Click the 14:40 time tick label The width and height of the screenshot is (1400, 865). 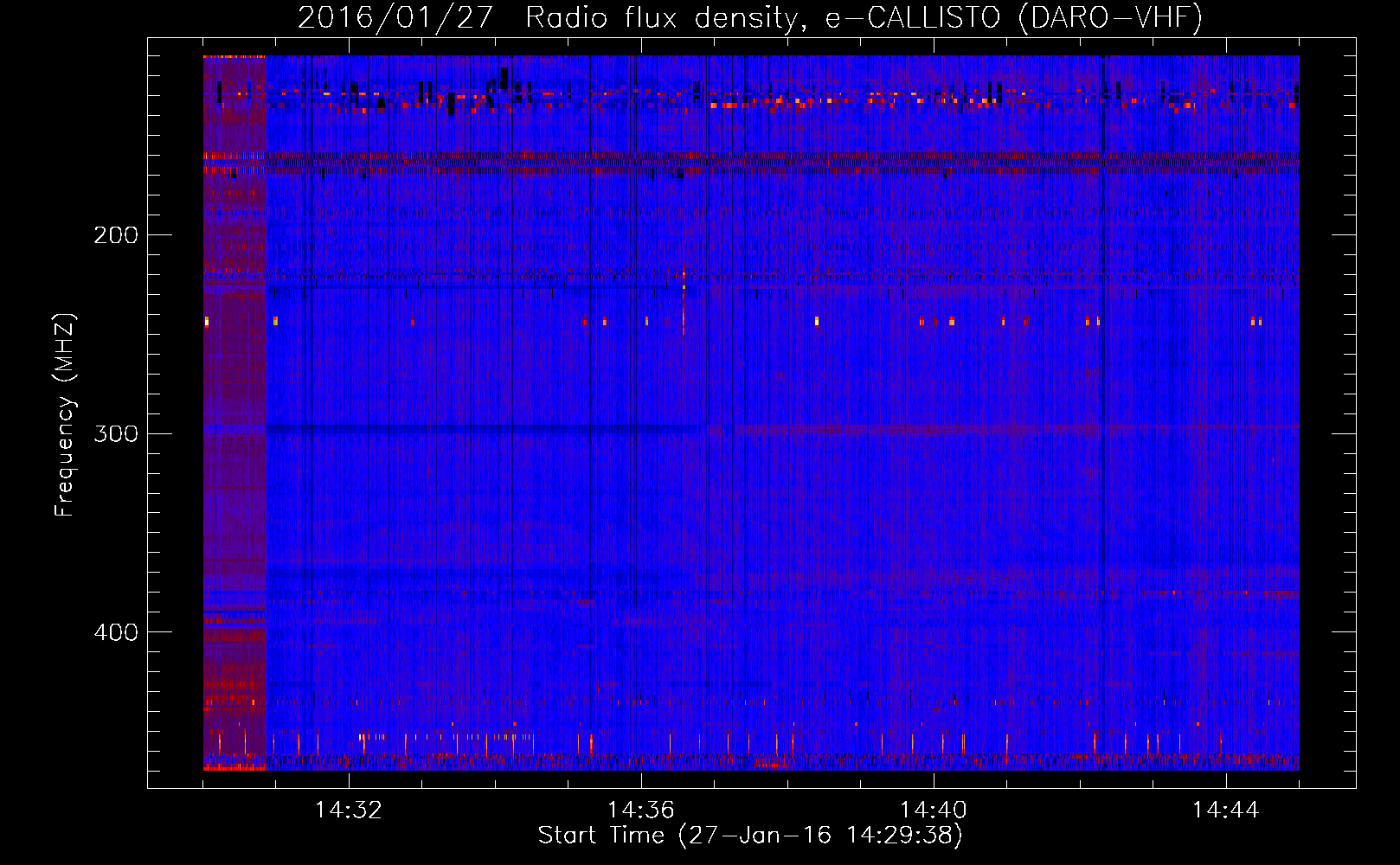[x=933, y=811]
